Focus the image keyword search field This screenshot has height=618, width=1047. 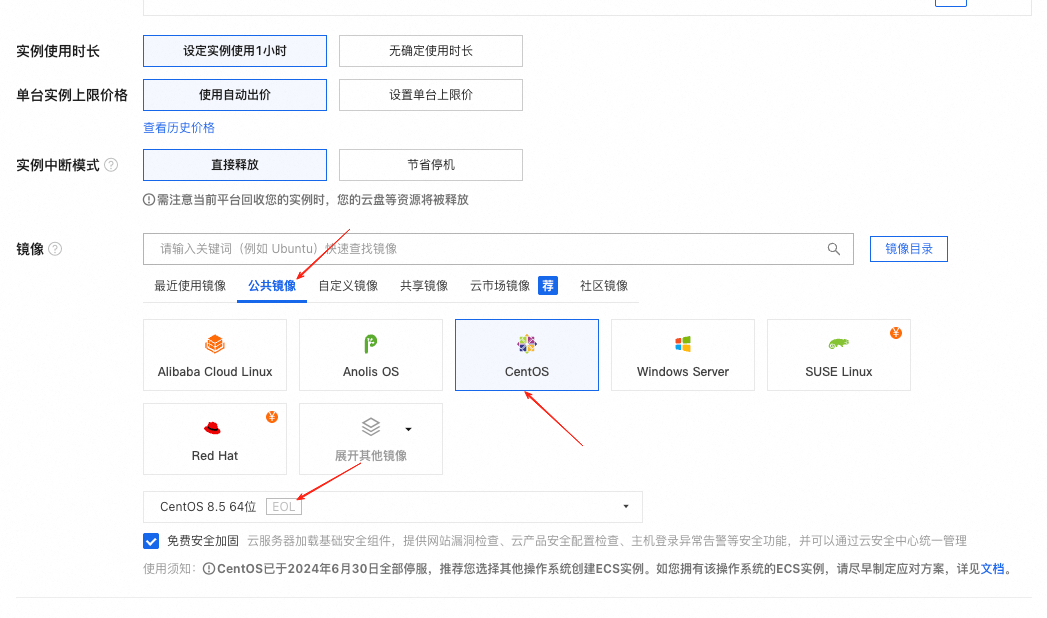coord(498,249)
